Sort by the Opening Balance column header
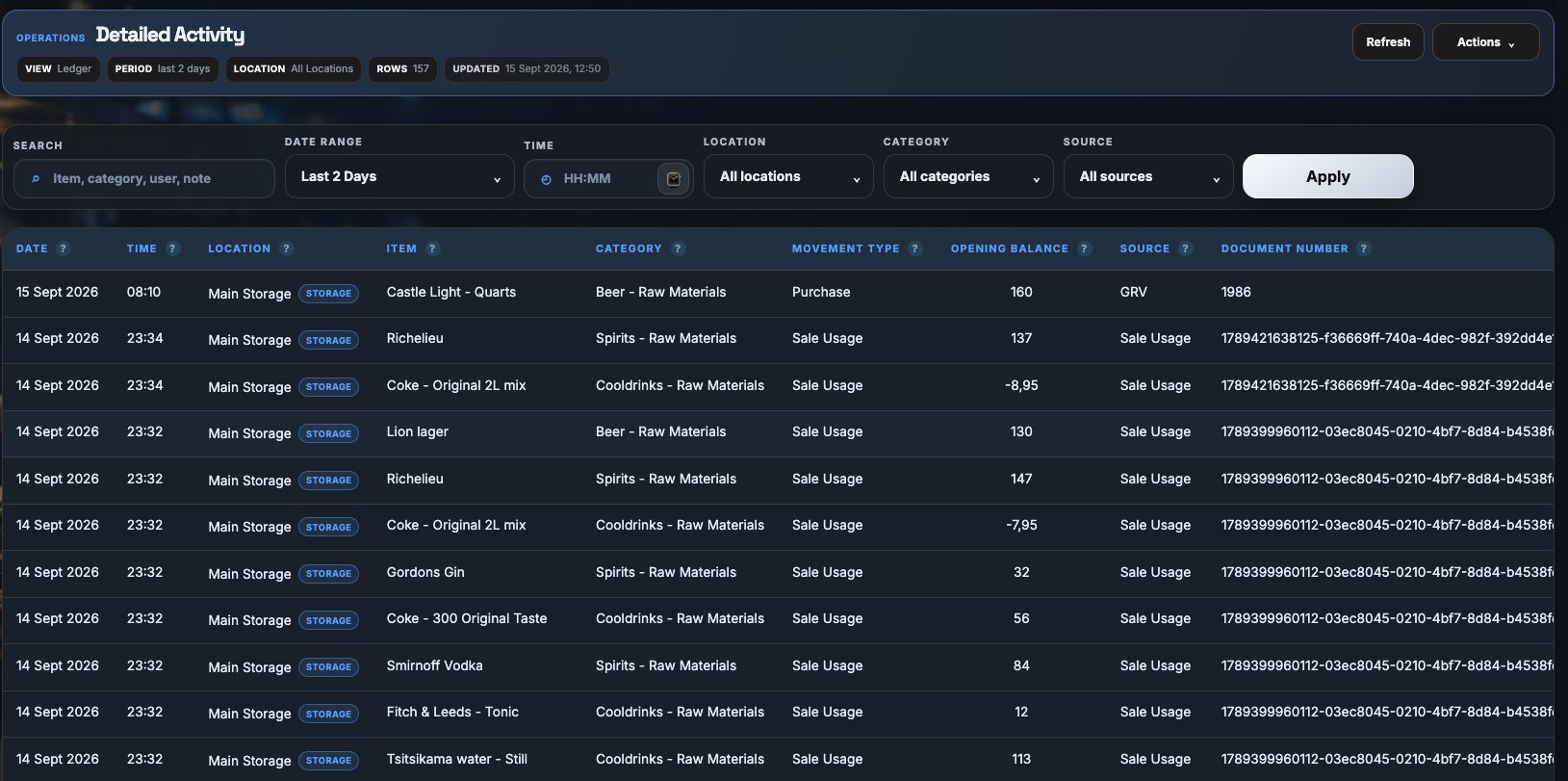1568x781 pixels. [1010, 248]
